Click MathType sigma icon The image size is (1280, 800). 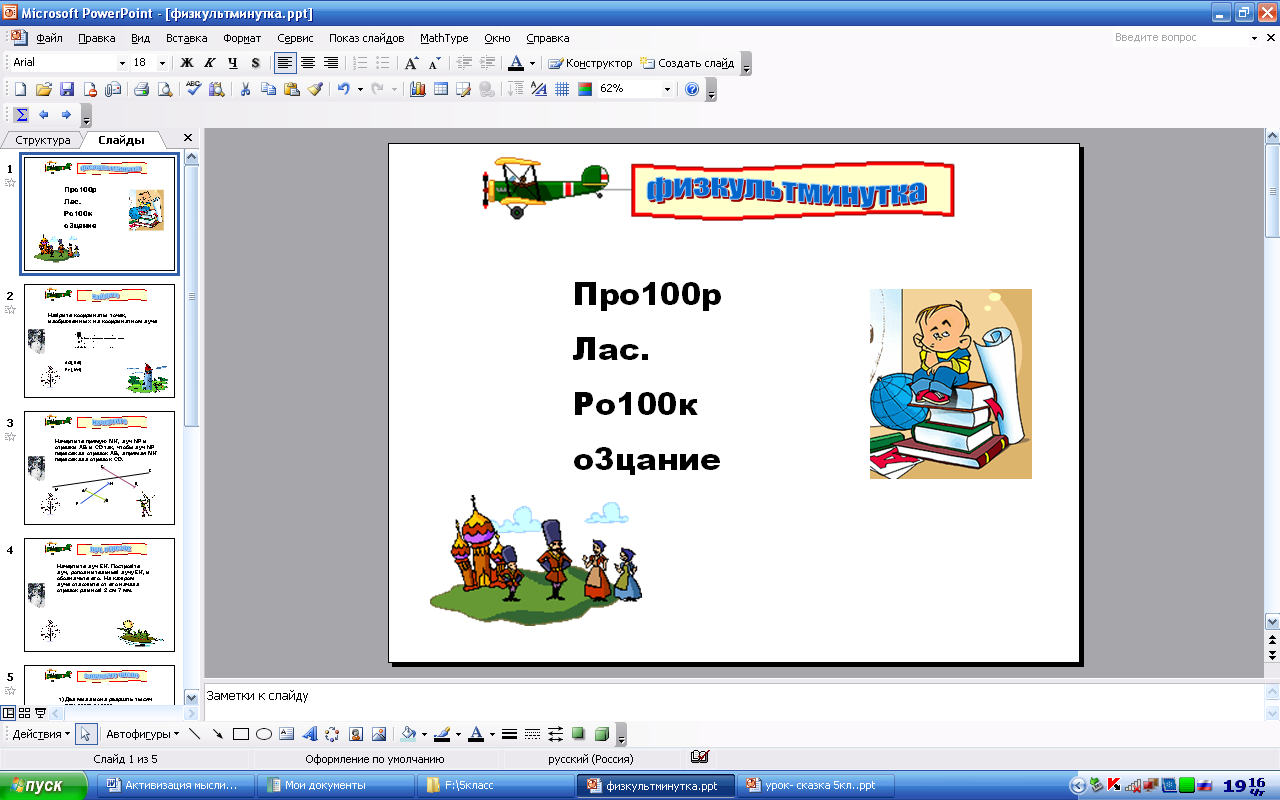point(21,114)
